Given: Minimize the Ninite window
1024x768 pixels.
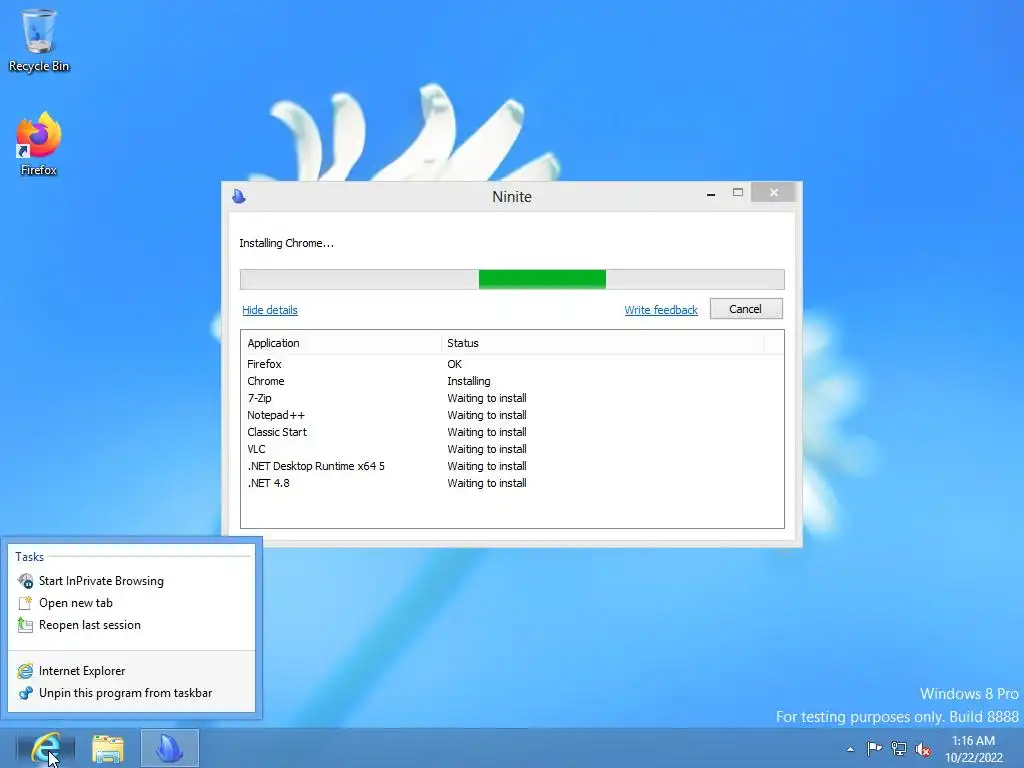Looking at the screenshot, I should (x=711, y=193).
